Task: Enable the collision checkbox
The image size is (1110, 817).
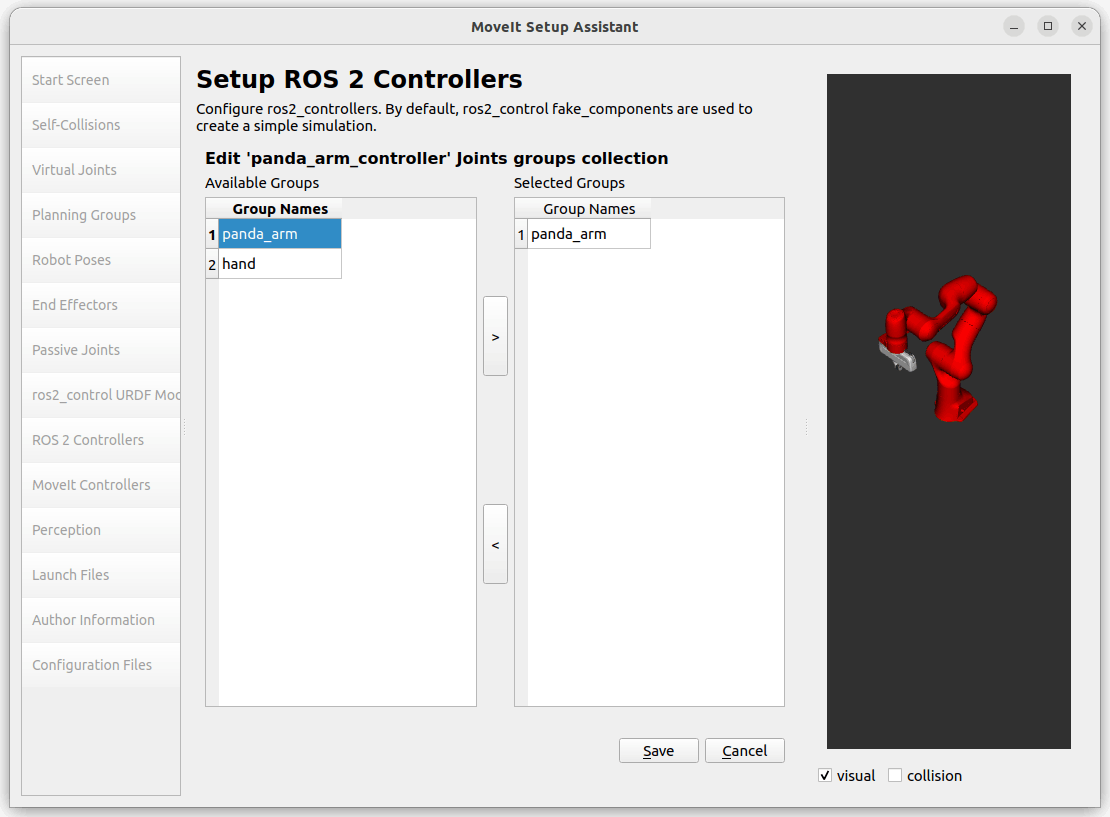Action: tap(895, 775)
